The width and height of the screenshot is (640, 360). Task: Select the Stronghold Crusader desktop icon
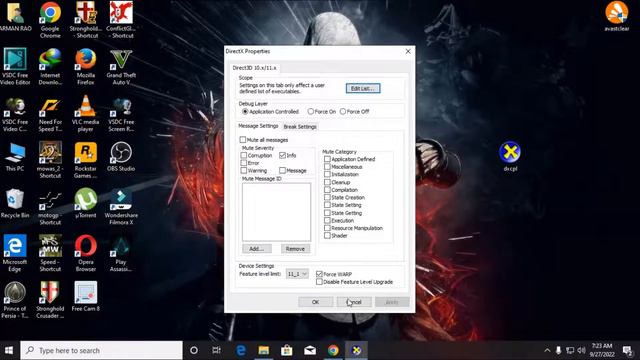(x=50, y=300)
